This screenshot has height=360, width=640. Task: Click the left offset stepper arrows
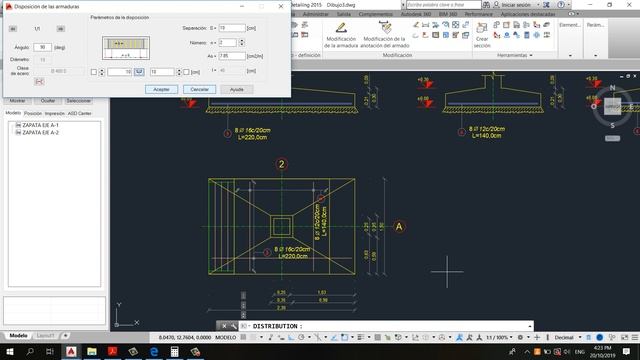102,72
